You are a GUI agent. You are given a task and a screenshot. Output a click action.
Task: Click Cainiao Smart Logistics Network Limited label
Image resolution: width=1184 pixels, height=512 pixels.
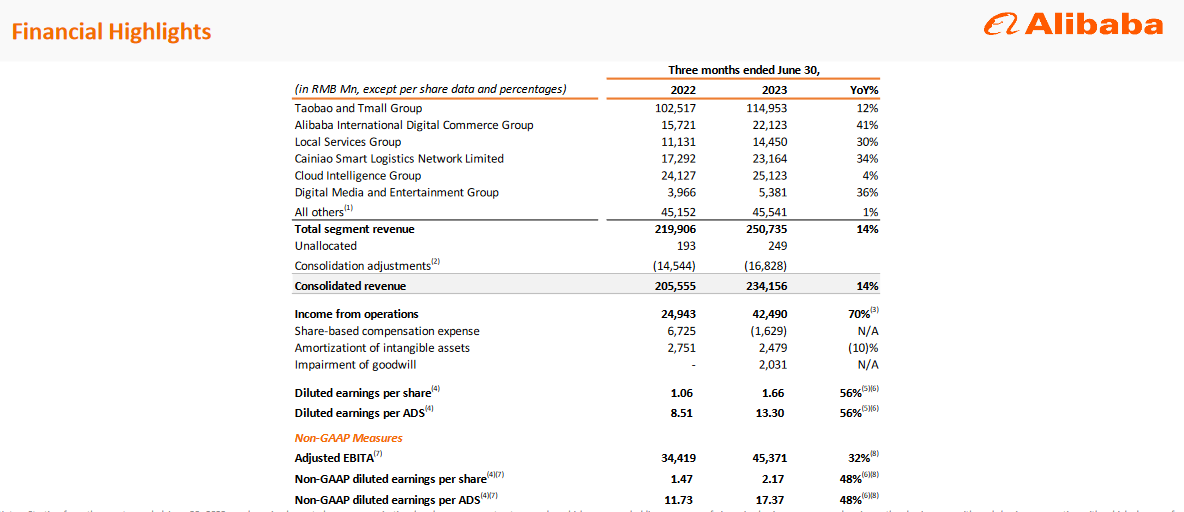click(399, 159)
